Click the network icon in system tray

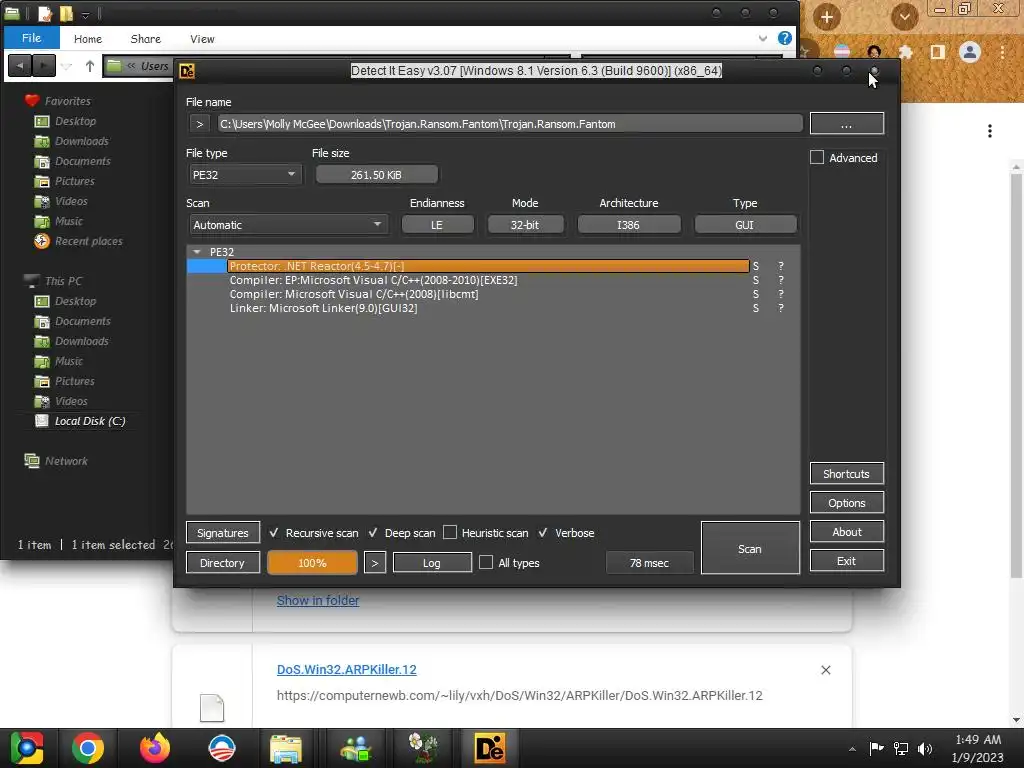click(901, 748)
